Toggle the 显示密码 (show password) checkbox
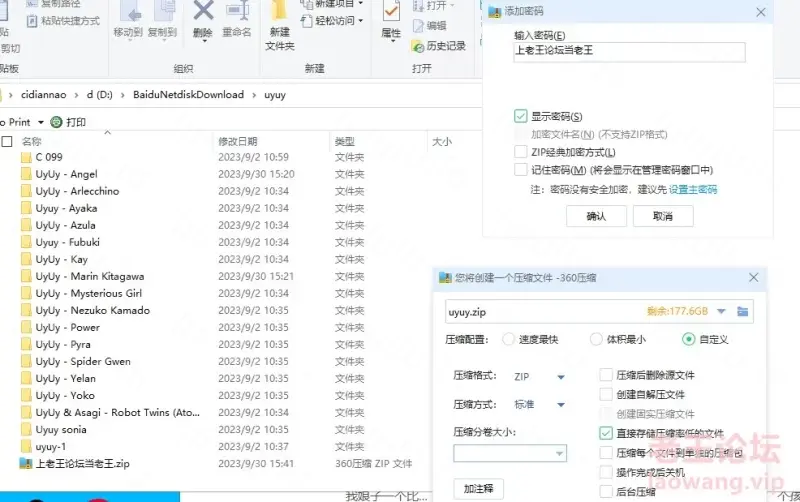 pyautogui.click(x=520, y=116)
